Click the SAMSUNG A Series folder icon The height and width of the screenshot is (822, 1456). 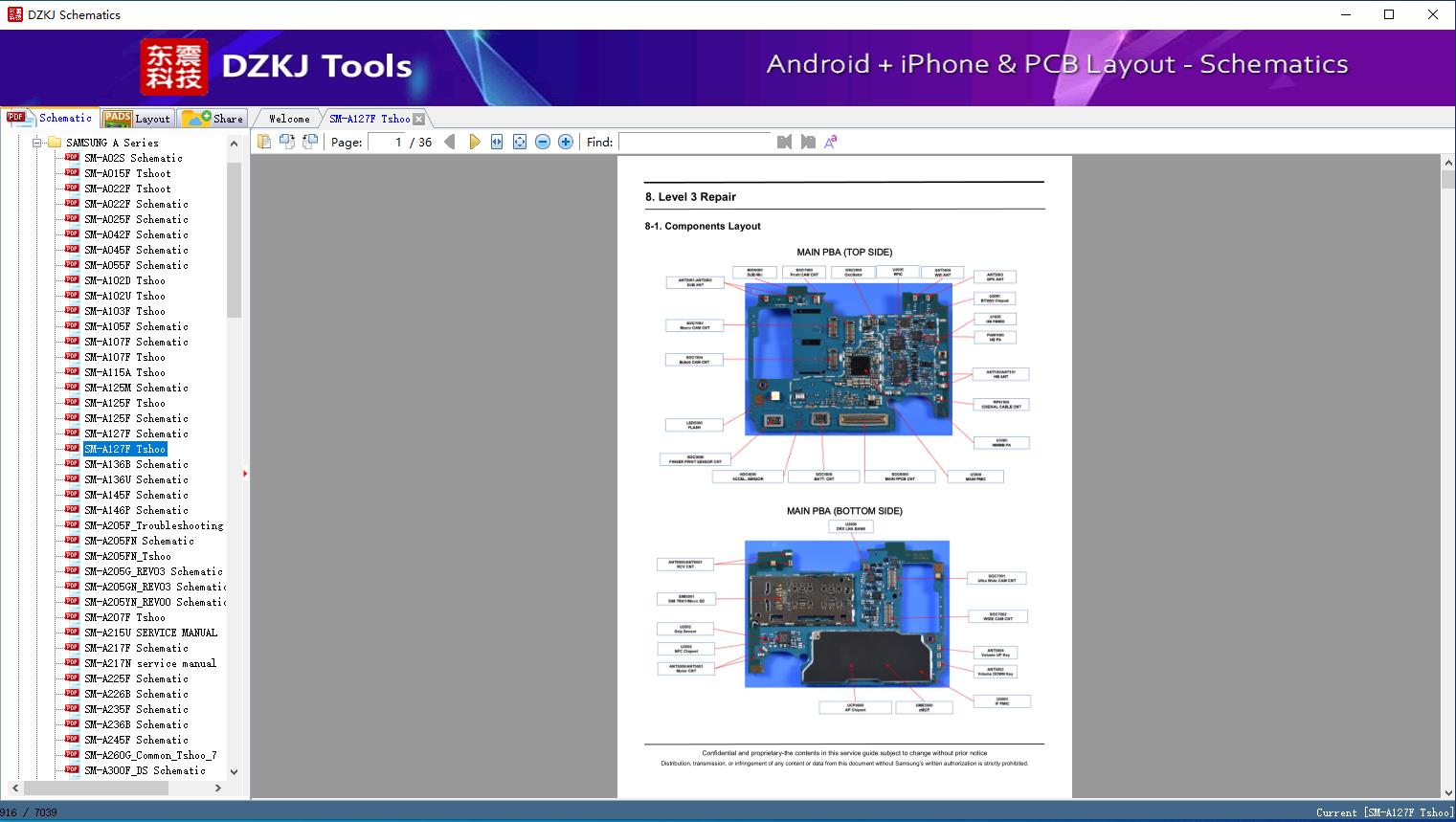(55, 143)
